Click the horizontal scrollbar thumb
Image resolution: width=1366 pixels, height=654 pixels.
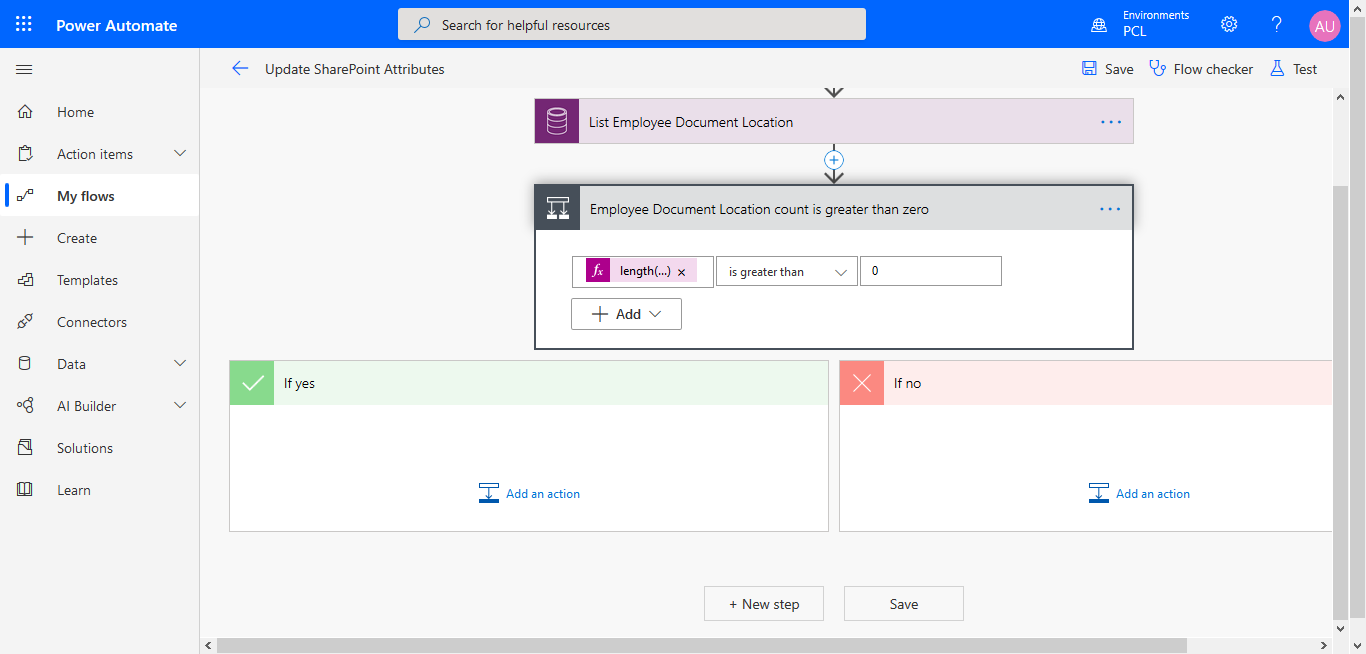[702, 645]
